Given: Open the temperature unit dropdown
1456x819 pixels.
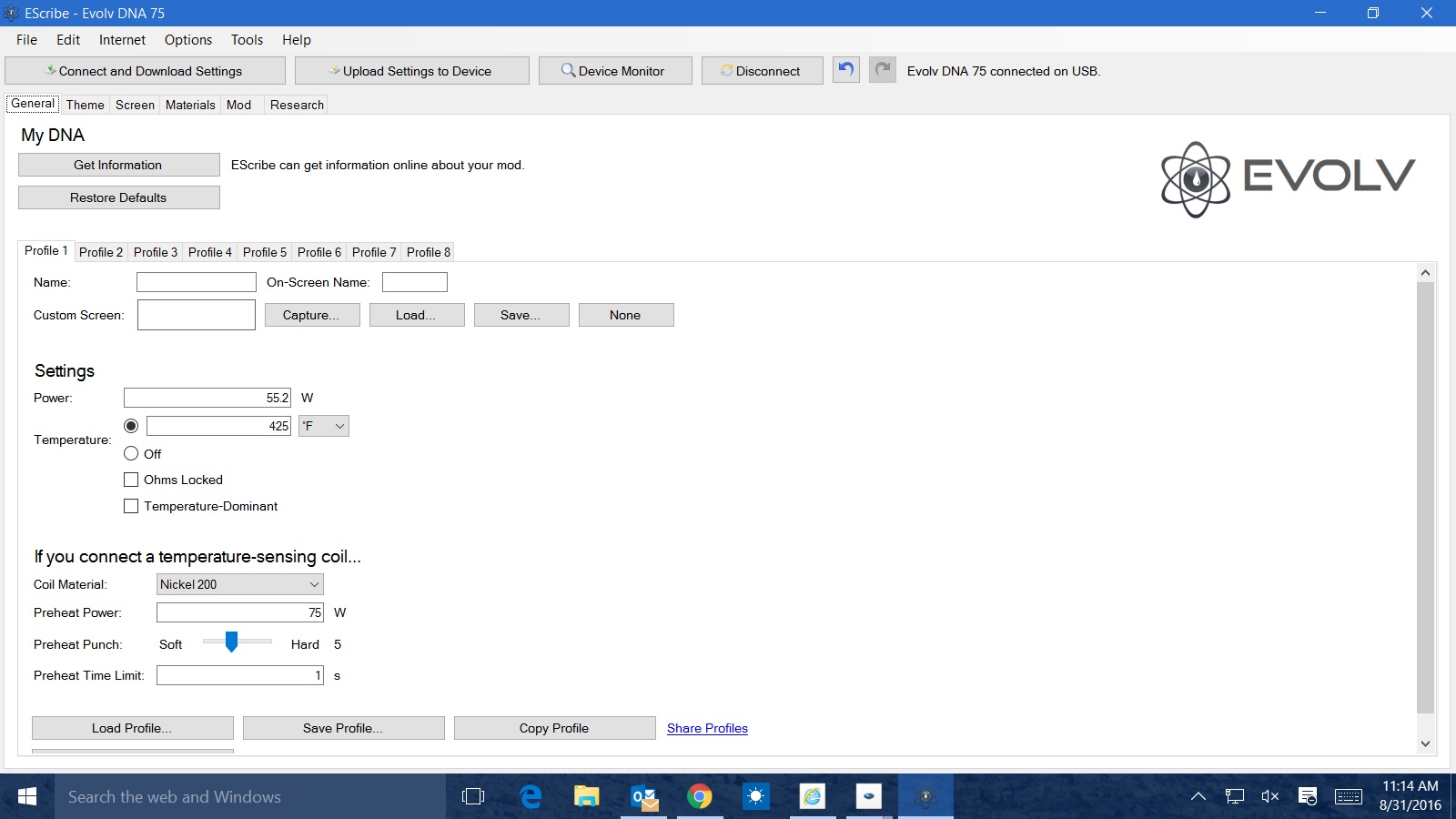Looking at the screenshot, I should pos(324,426).
